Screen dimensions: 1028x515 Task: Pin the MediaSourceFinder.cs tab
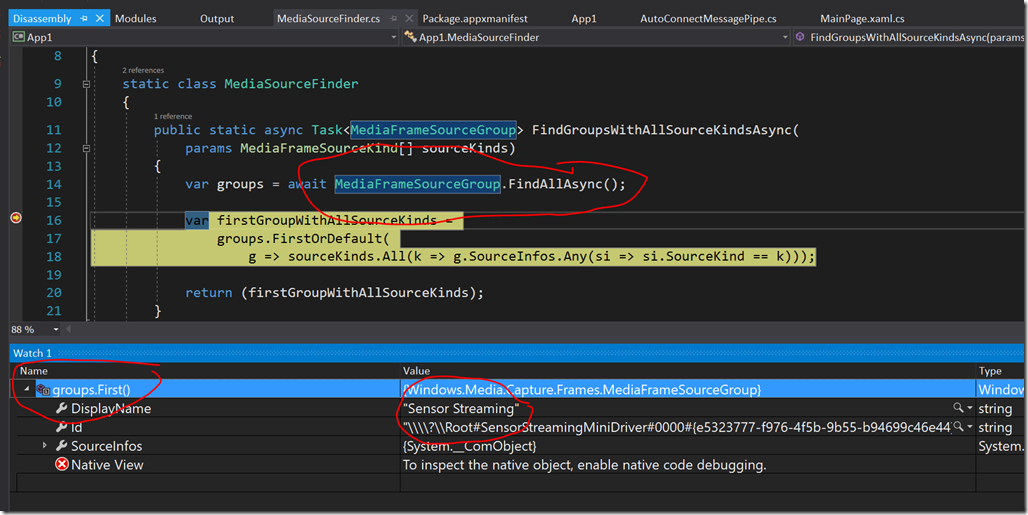393,18
